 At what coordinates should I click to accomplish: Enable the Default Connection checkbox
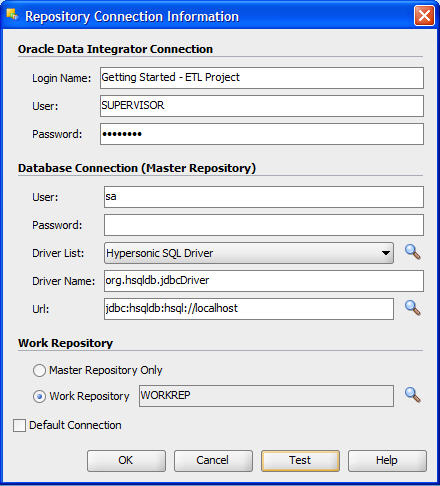point(19,426)
